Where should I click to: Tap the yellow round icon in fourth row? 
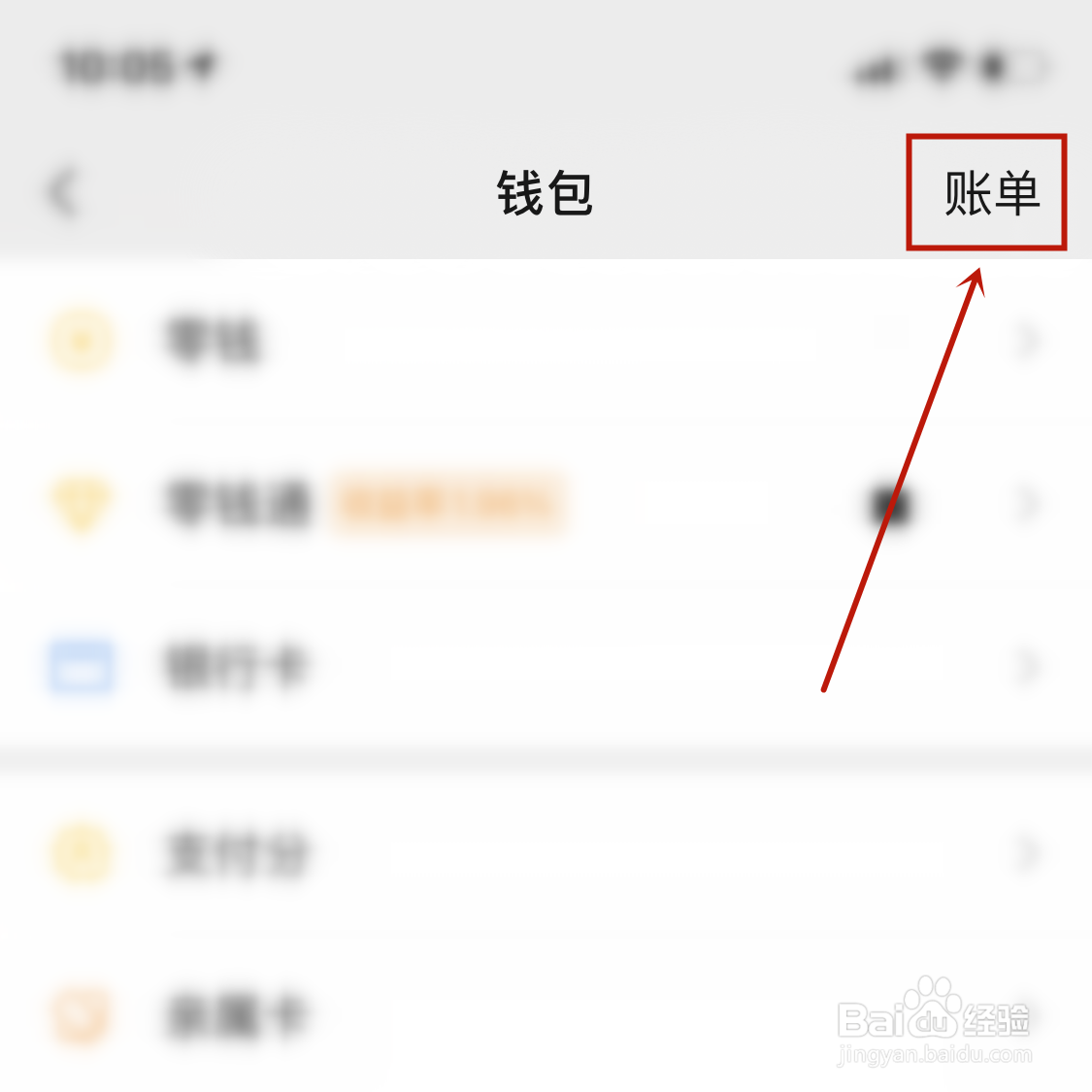click(82, 851)
